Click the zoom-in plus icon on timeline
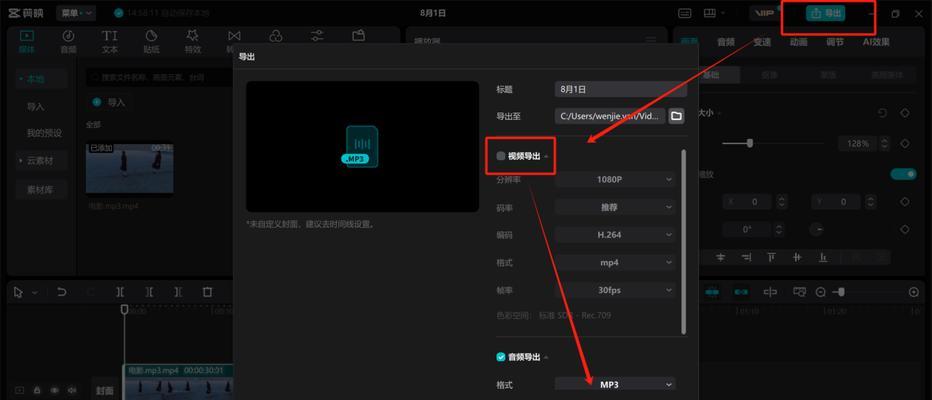The height and width of the screenshot is (400, 932). [914, 292]
